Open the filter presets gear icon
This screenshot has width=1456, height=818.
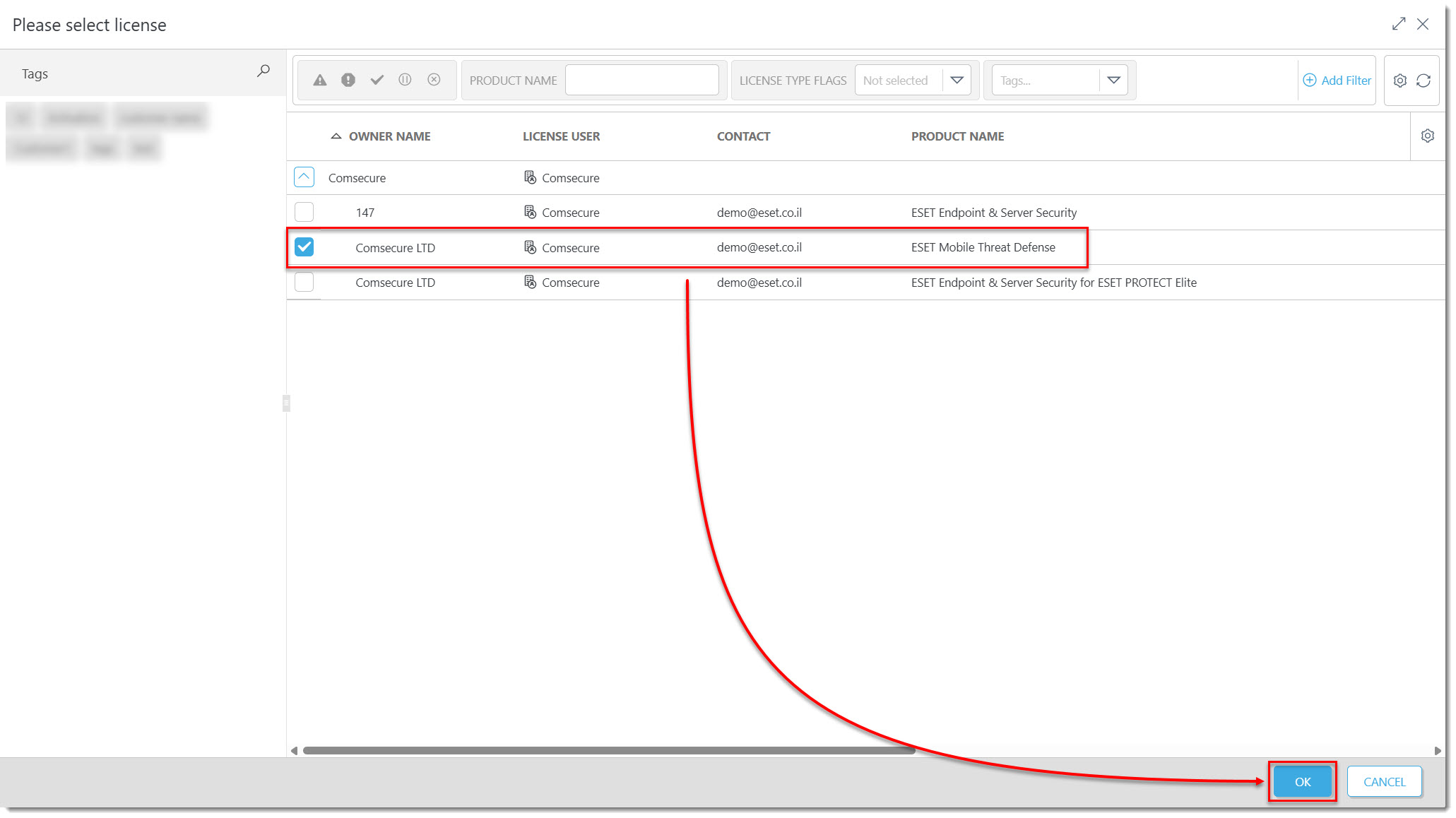(x=1399, y=81)
